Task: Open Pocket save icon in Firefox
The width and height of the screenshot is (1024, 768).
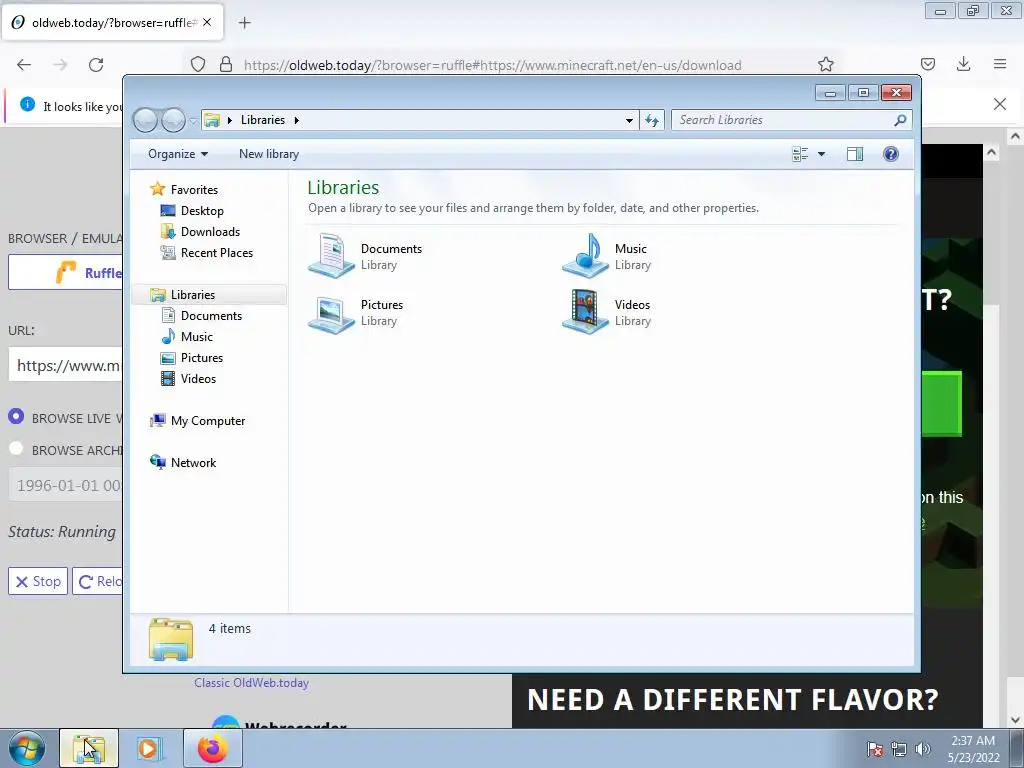Action: pyautogui.click(x=928, y=64)
